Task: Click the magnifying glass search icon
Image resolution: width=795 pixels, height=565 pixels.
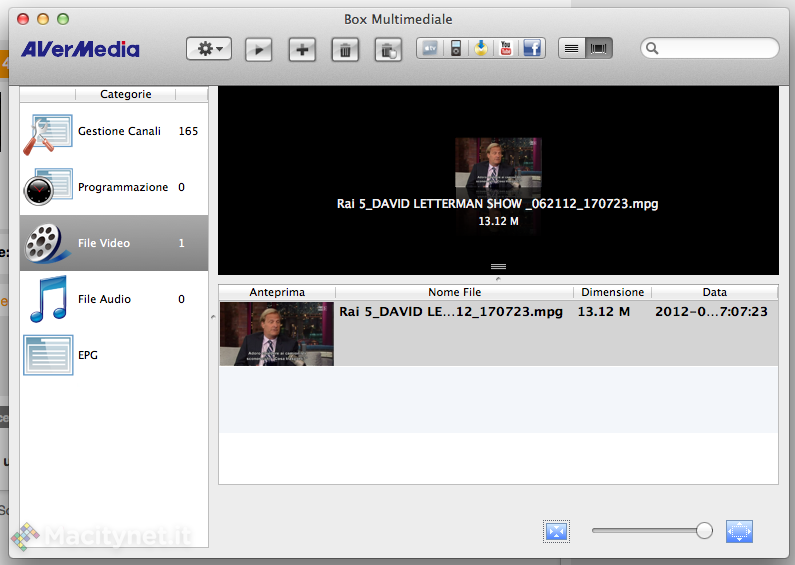Action: pyautogui.click(x=652, y=48)
